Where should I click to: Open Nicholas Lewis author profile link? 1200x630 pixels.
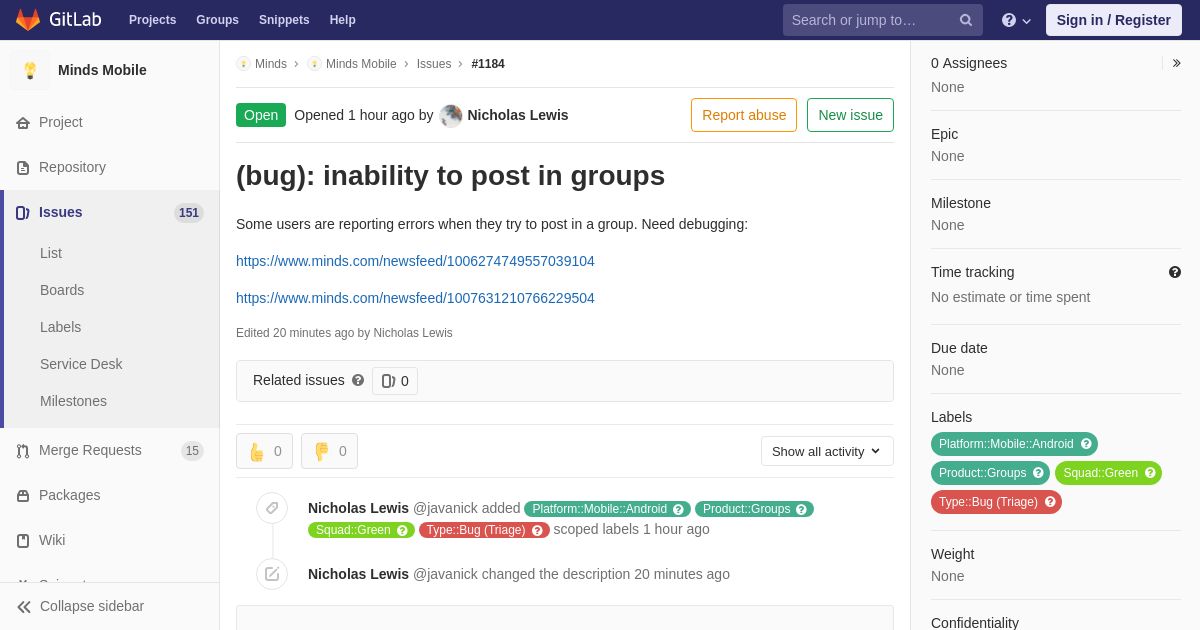(x=518, y=115)
